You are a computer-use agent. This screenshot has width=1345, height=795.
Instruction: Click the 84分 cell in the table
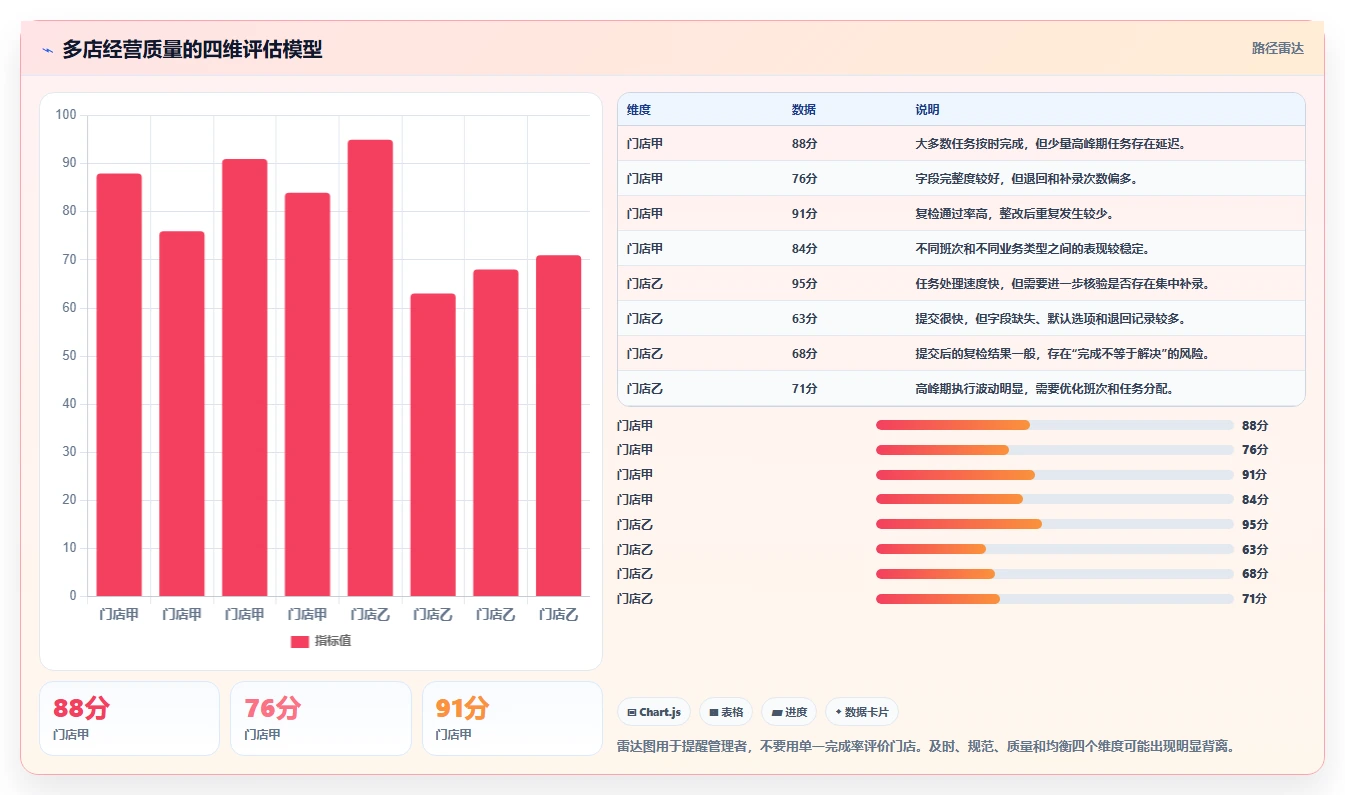[804, 249]
